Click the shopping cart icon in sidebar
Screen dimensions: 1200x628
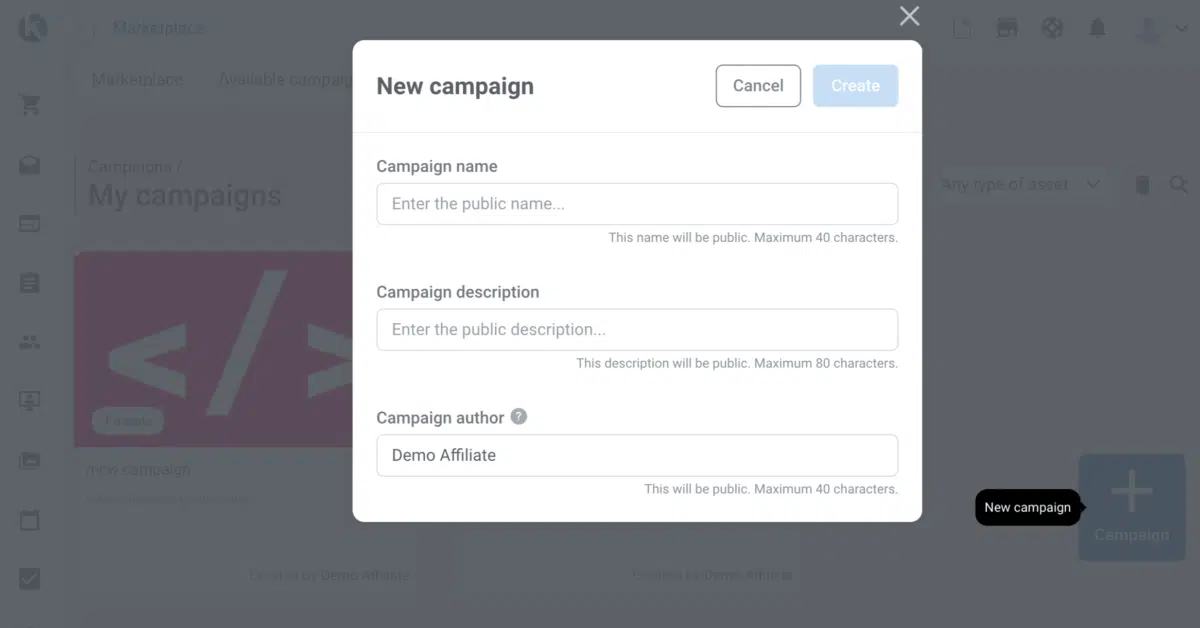30,105
